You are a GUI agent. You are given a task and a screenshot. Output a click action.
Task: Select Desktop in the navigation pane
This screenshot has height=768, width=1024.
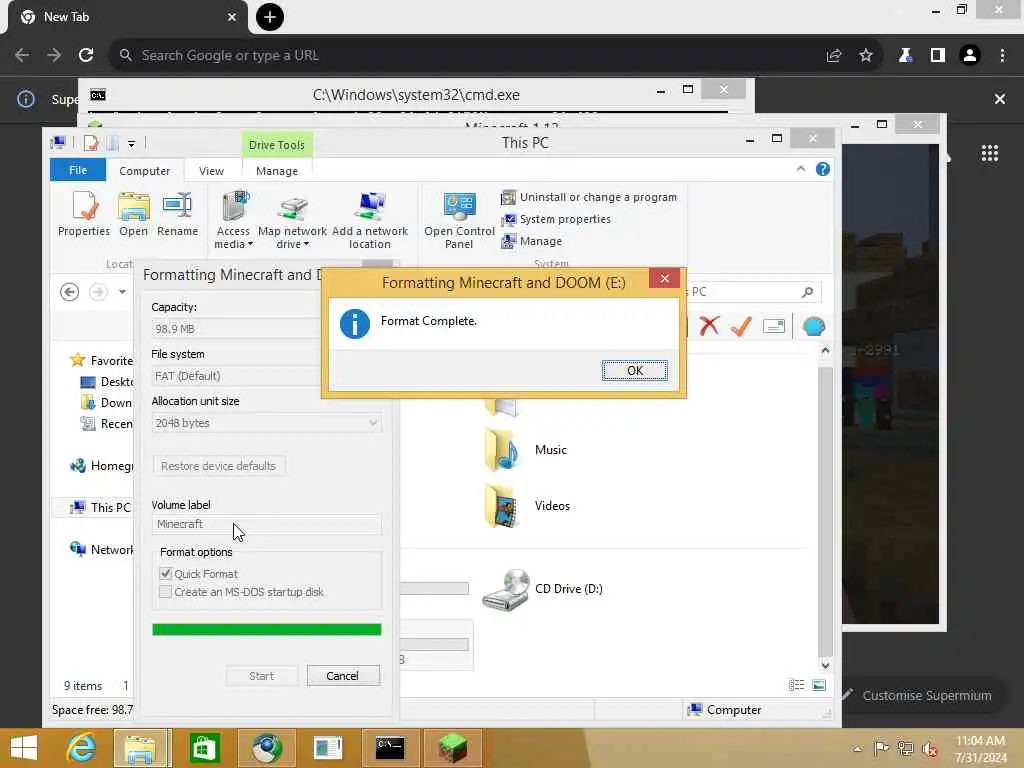(x=106, y=381)
